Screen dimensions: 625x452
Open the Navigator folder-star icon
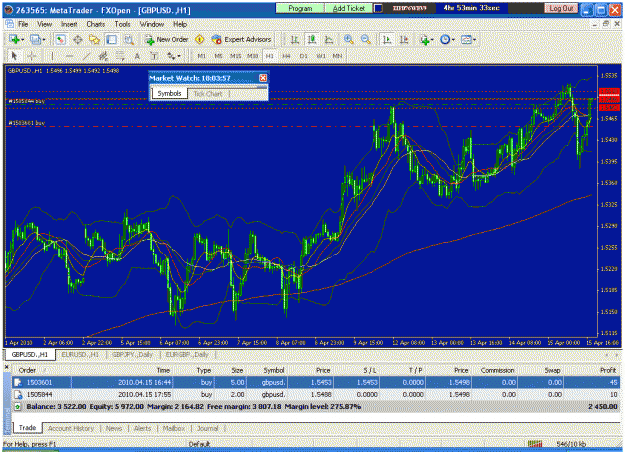94,39
